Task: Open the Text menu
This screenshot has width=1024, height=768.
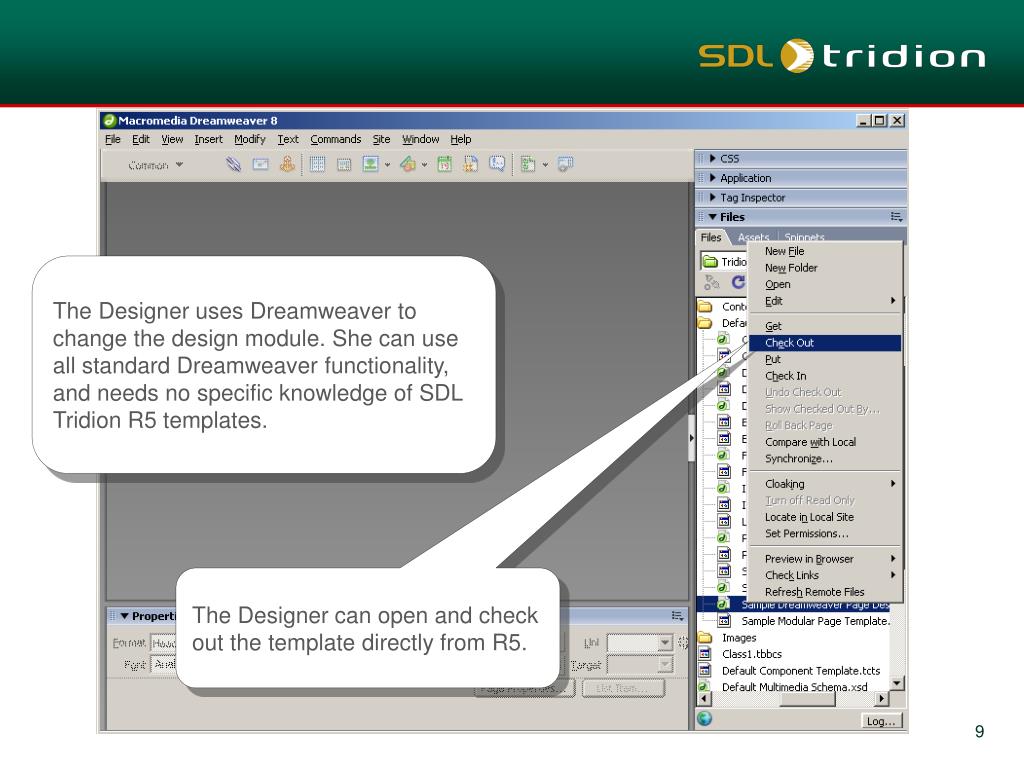Action: 288,139
